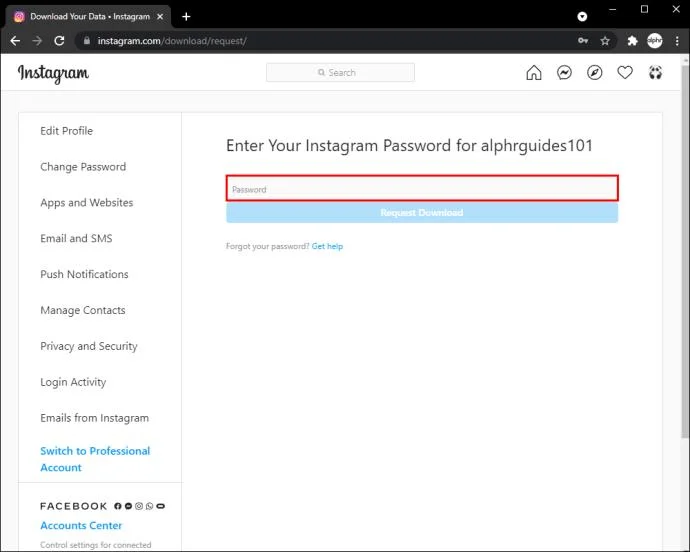Open Apps and Websites settings
690x552 pixels.
87,203
